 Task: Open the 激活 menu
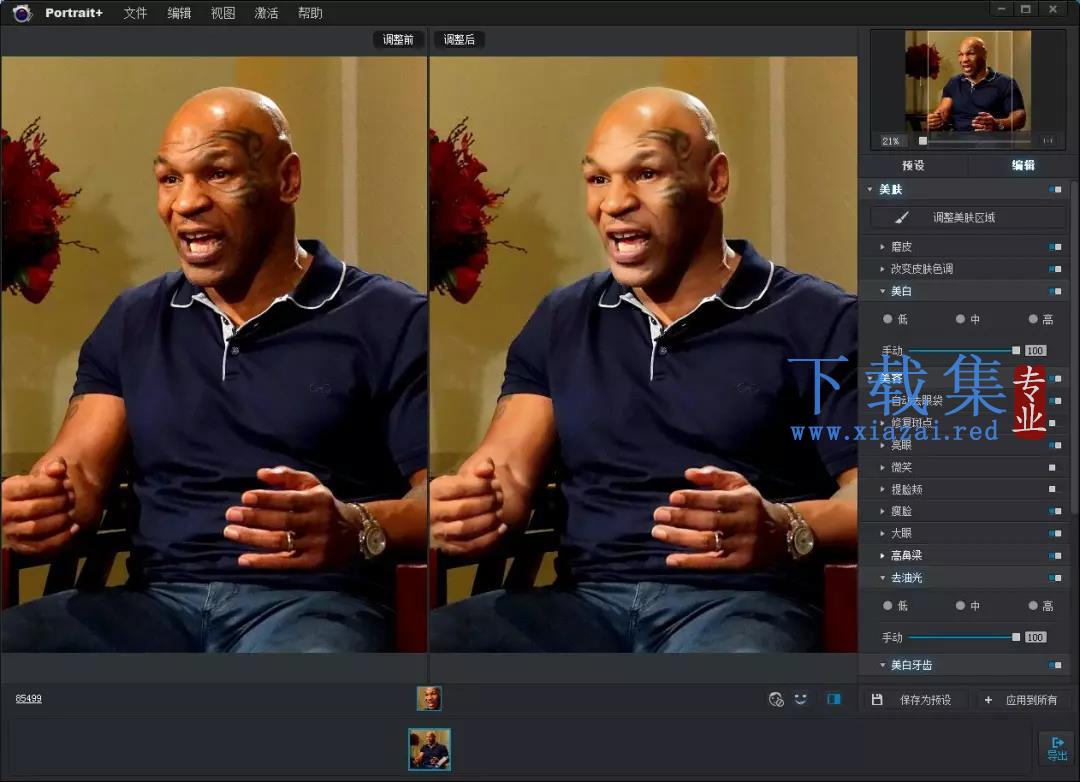(267, 13)
